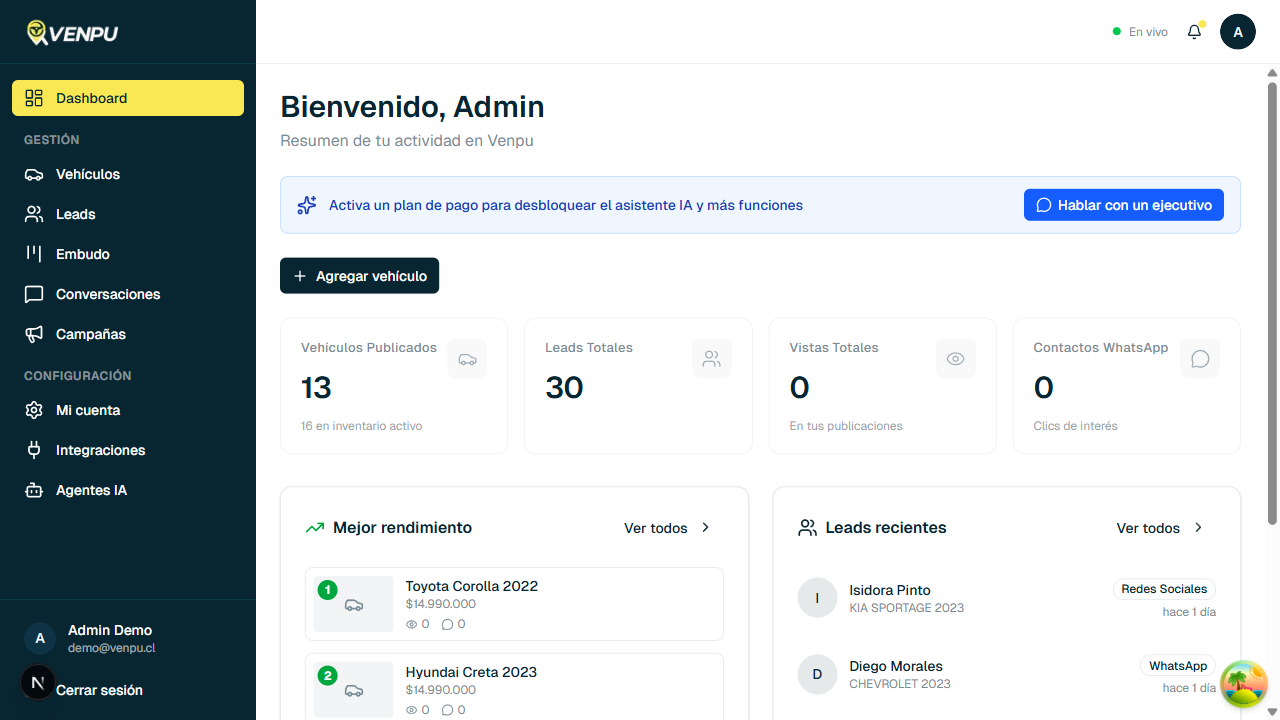This screenshot has height=720, width=1280.
Task: Open the Embudo funnel icon
Action: 32,254
